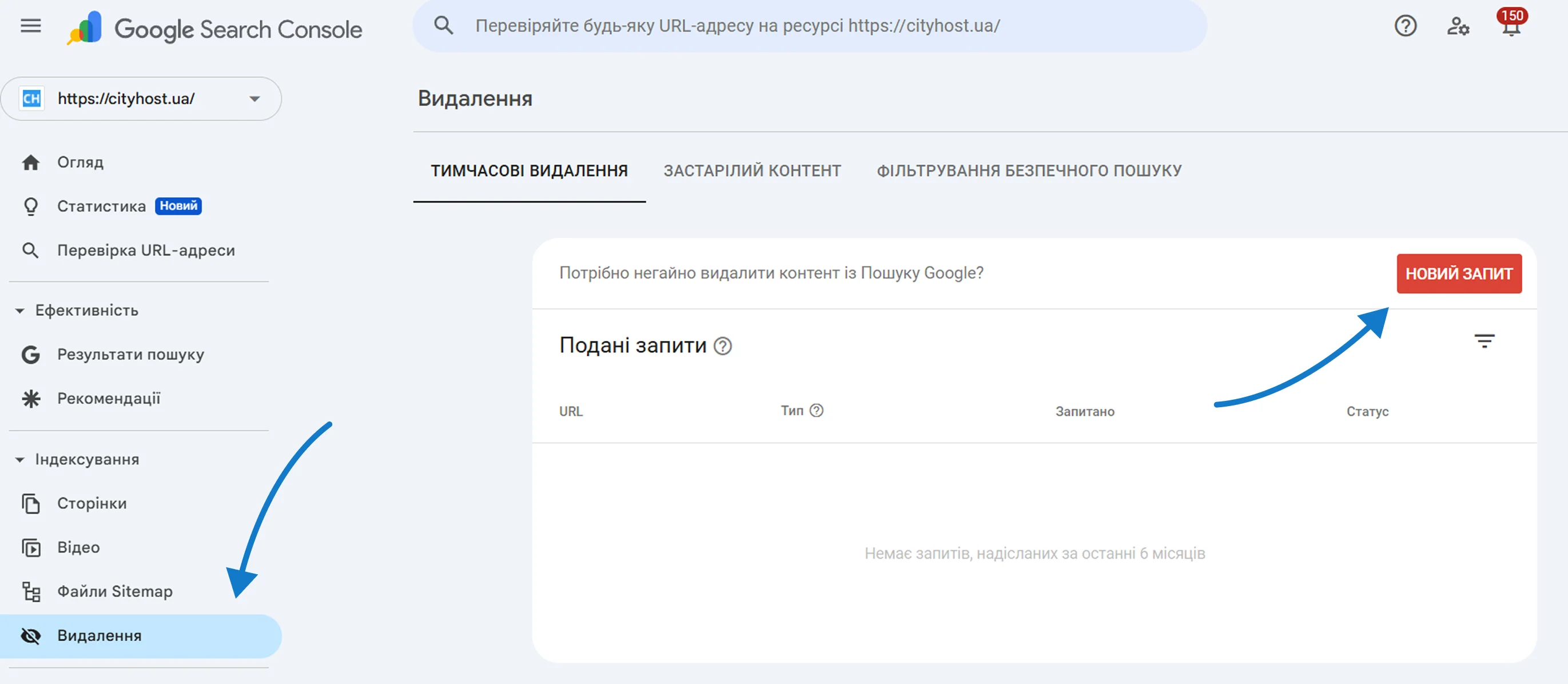Show explanation for the Тип column
Screen dimensions: 1568x684
816,411
